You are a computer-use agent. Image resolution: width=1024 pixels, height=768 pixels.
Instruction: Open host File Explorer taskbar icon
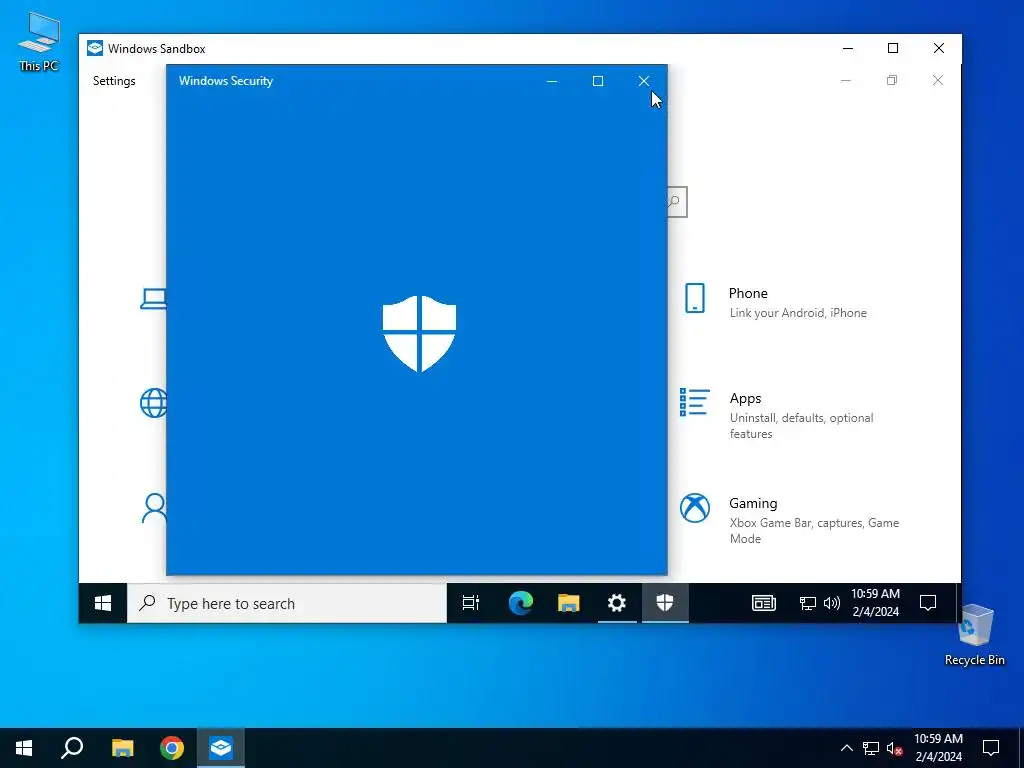point(122,748)
